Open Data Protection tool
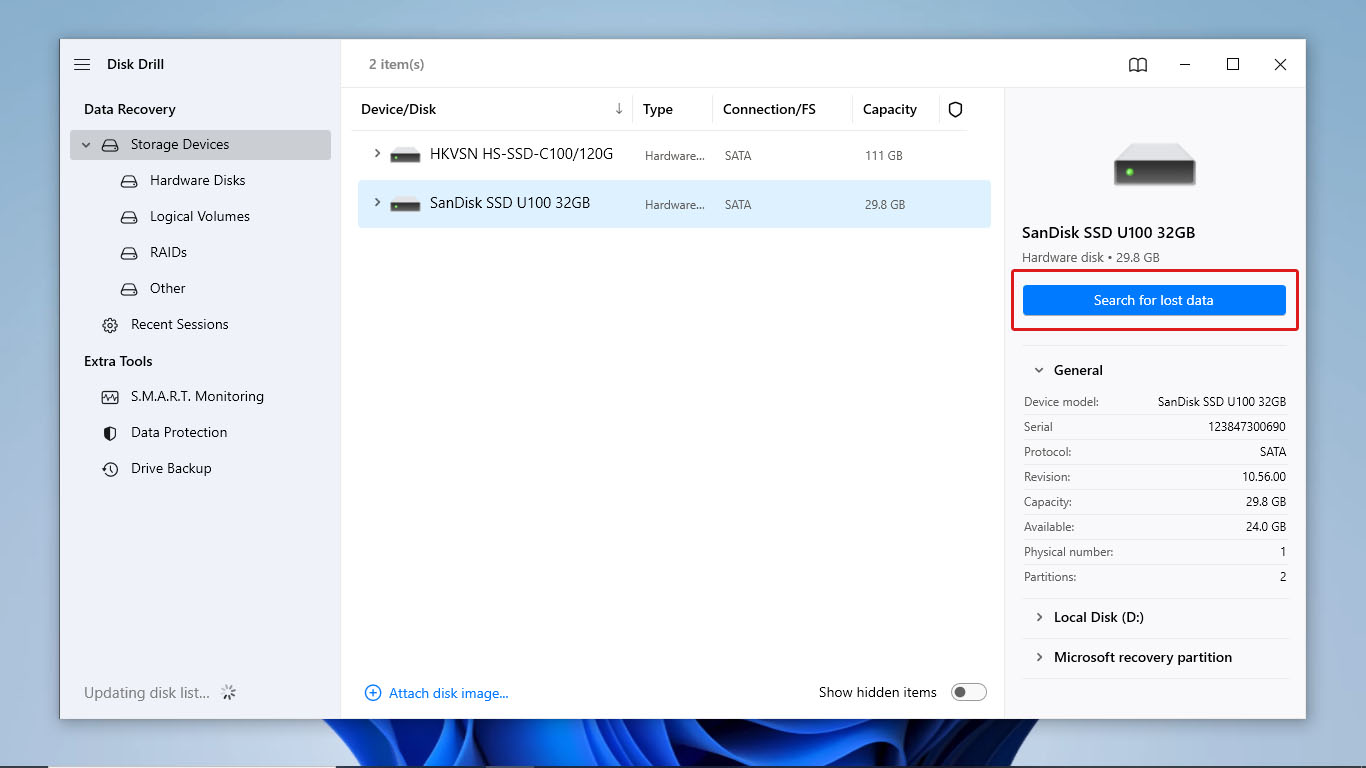The image size is (1366, 768). 179,433
